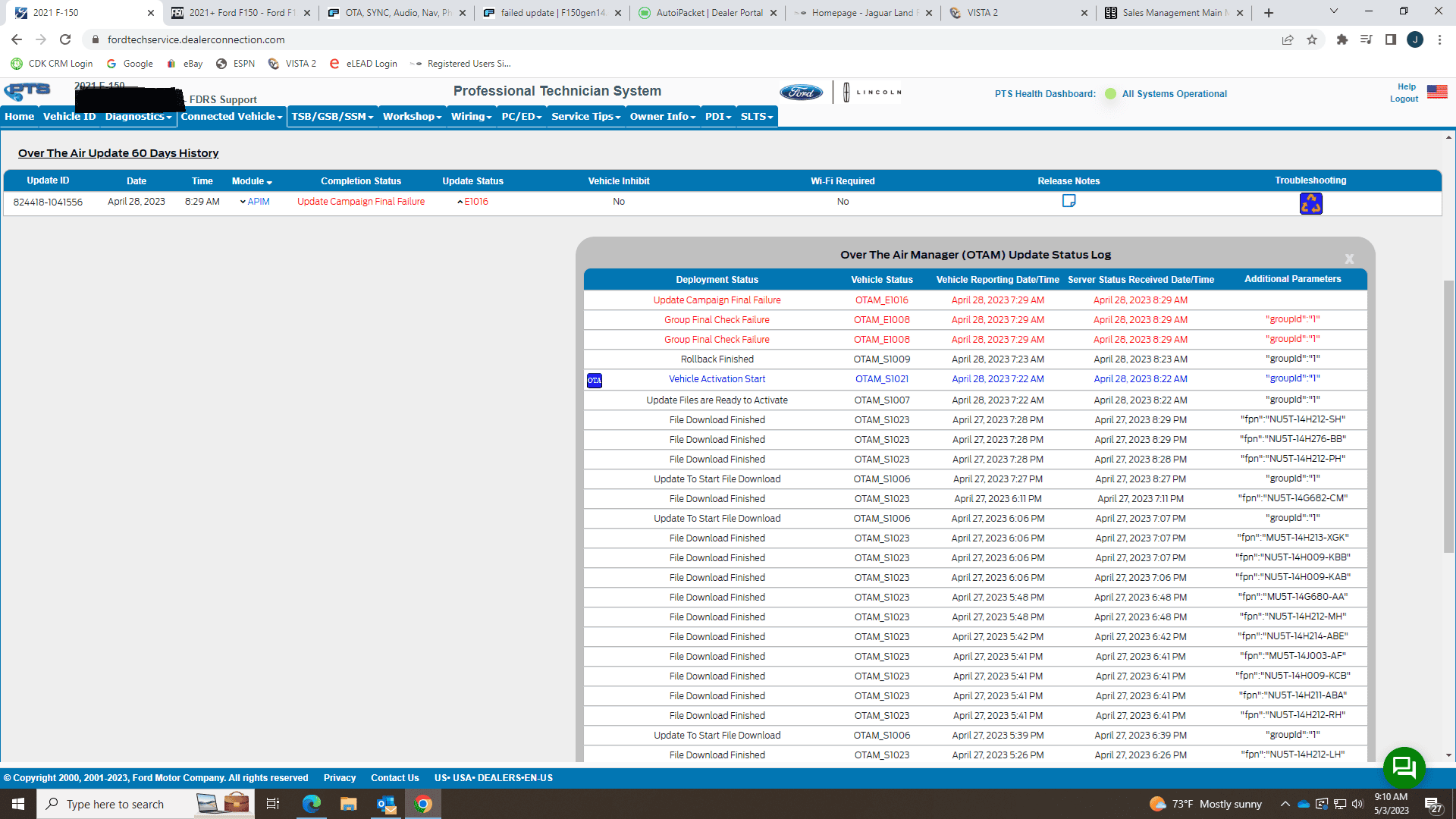This screenshot has width=1456, height=819.
Task: Sort by the Module column header
Action: (x=252, y=181)
